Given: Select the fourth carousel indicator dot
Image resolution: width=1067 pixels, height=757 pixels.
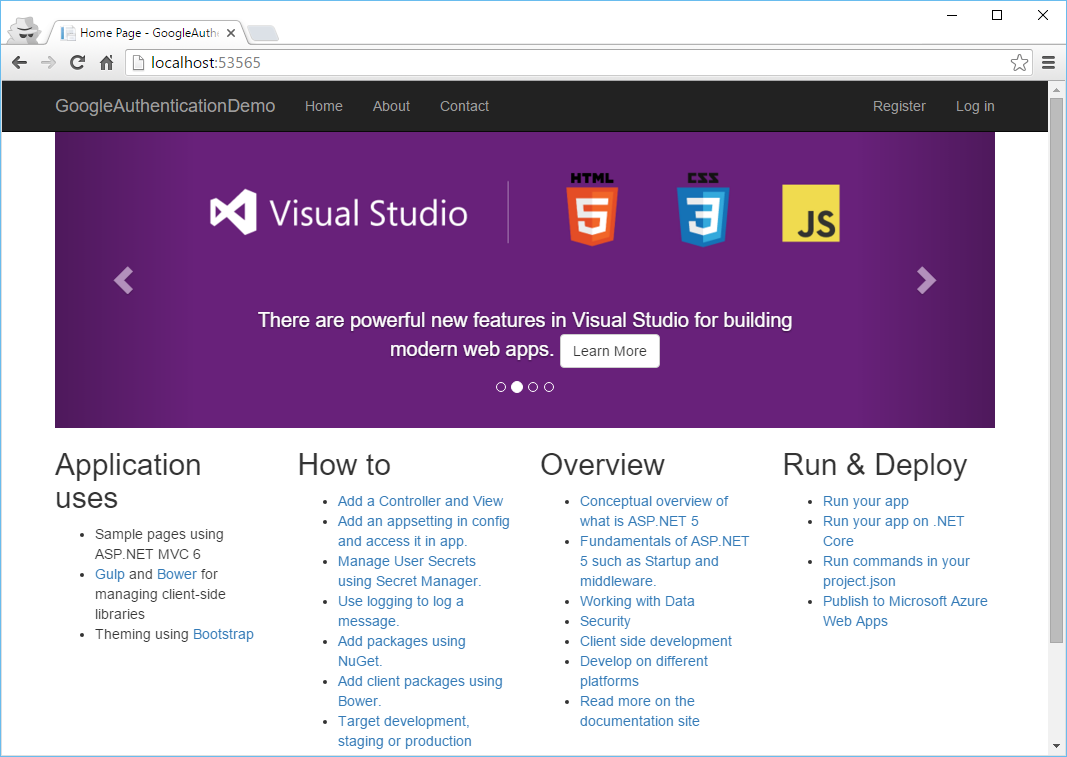Looking at the screenshot, I should point(549,387).
